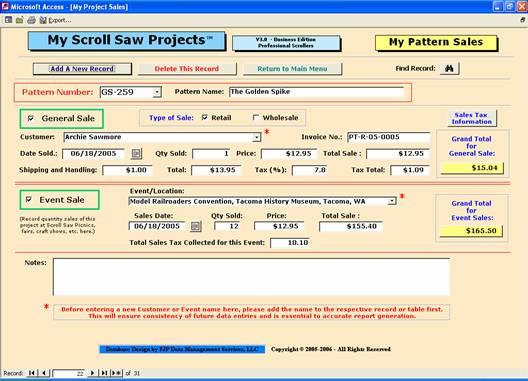Toggle the General Sale checkbox
The width and height of the screenshot is (528, 381).
click(31, 118)
